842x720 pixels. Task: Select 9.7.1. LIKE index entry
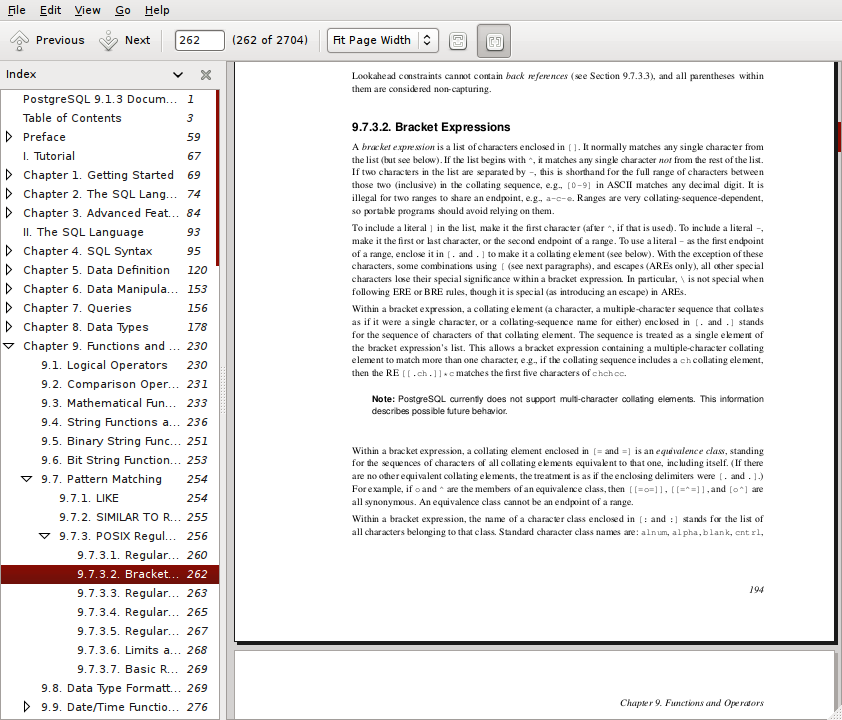pyautogui.click(x=110, y=498)
